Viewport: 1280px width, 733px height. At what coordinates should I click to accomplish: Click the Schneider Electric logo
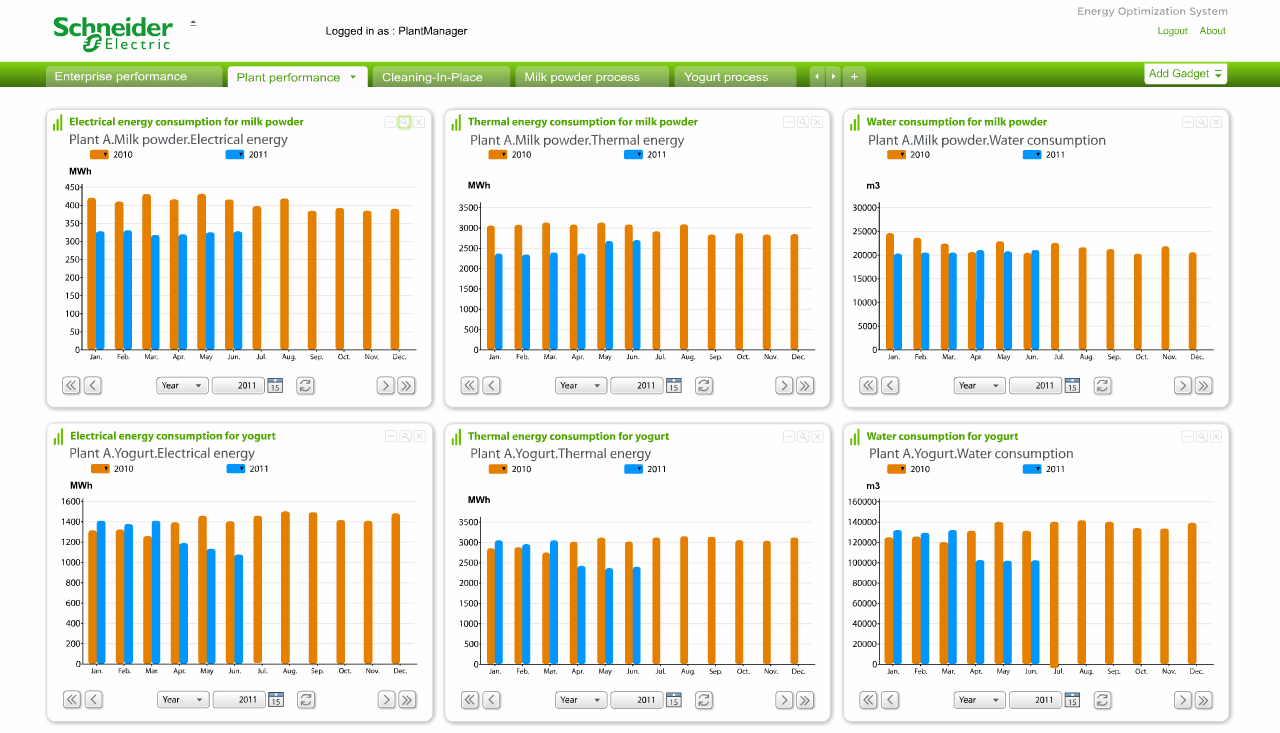[113, 33]
